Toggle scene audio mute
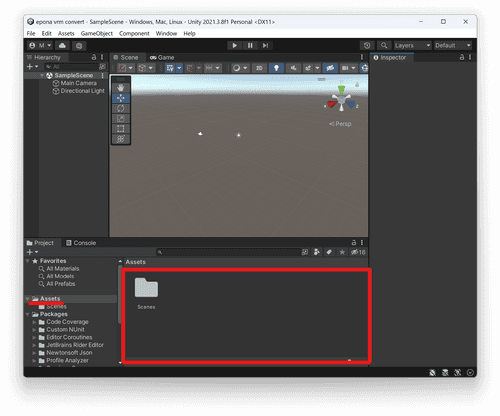 point(293,68)
